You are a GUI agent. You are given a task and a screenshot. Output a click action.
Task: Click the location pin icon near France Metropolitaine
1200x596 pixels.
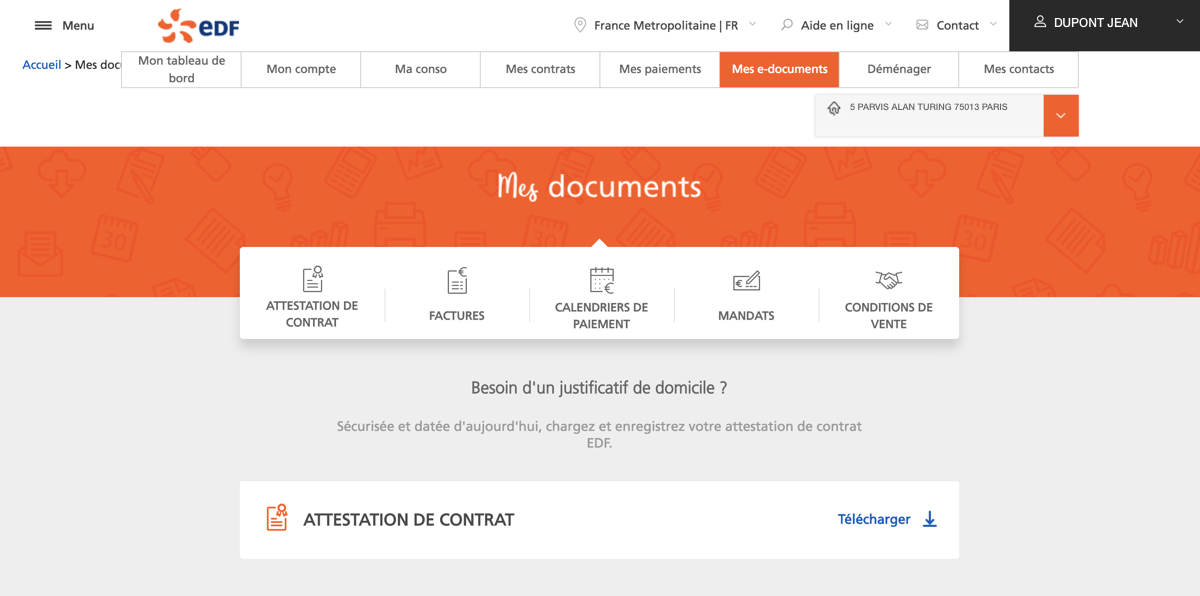[578, 25]
